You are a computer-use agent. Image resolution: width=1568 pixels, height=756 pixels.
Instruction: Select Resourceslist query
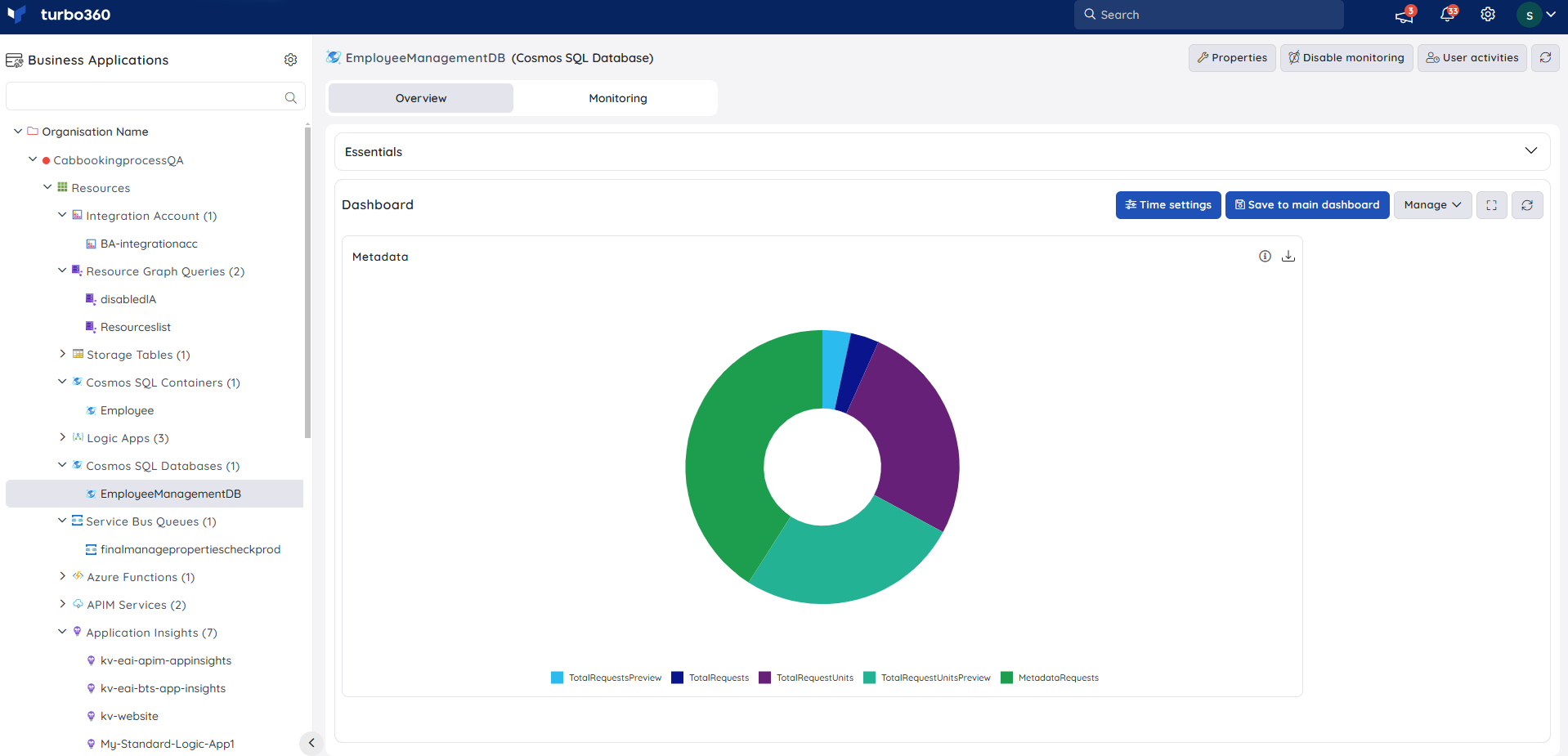coord(136,327)
